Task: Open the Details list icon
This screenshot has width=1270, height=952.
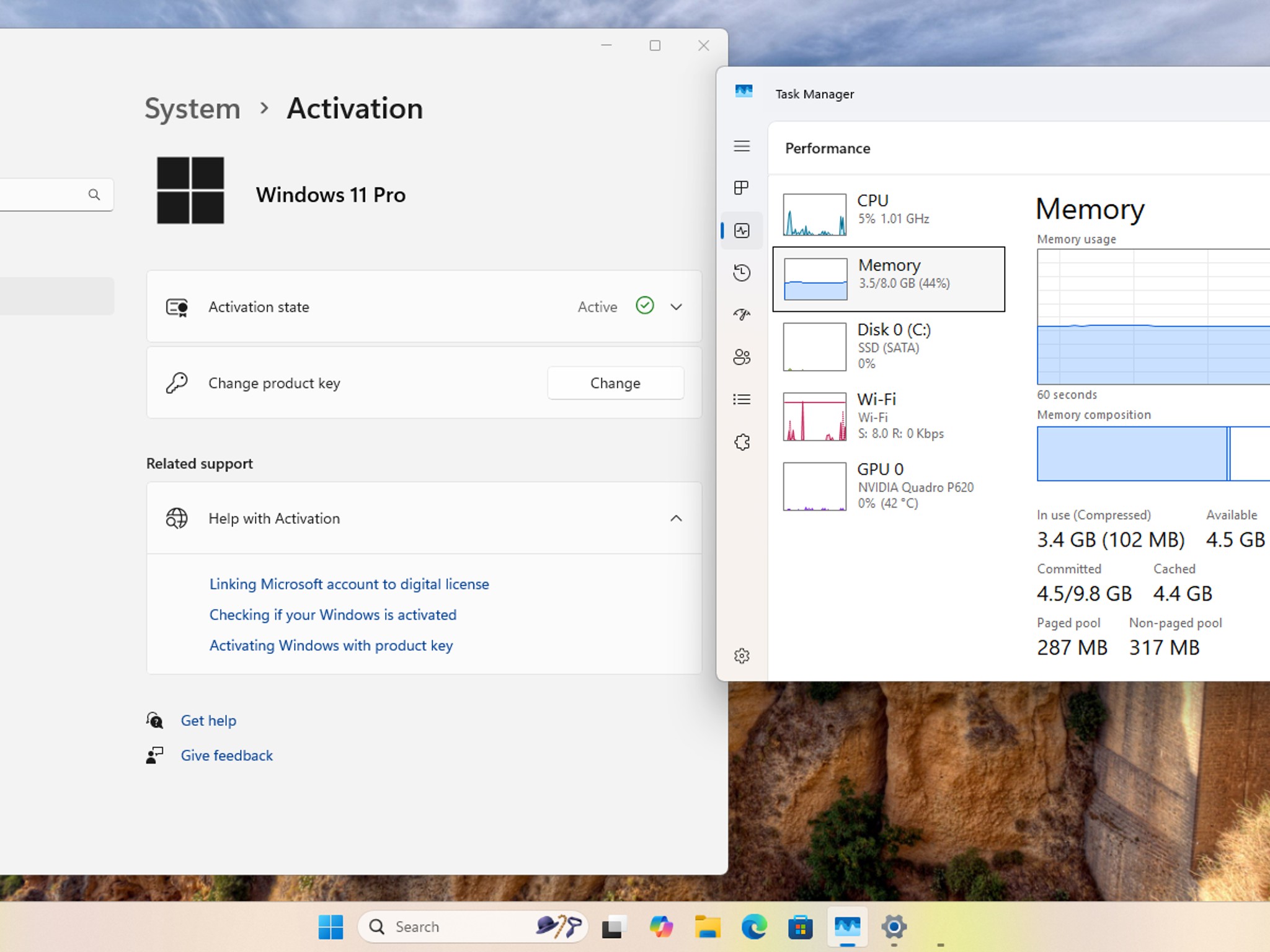Action: 742,399
